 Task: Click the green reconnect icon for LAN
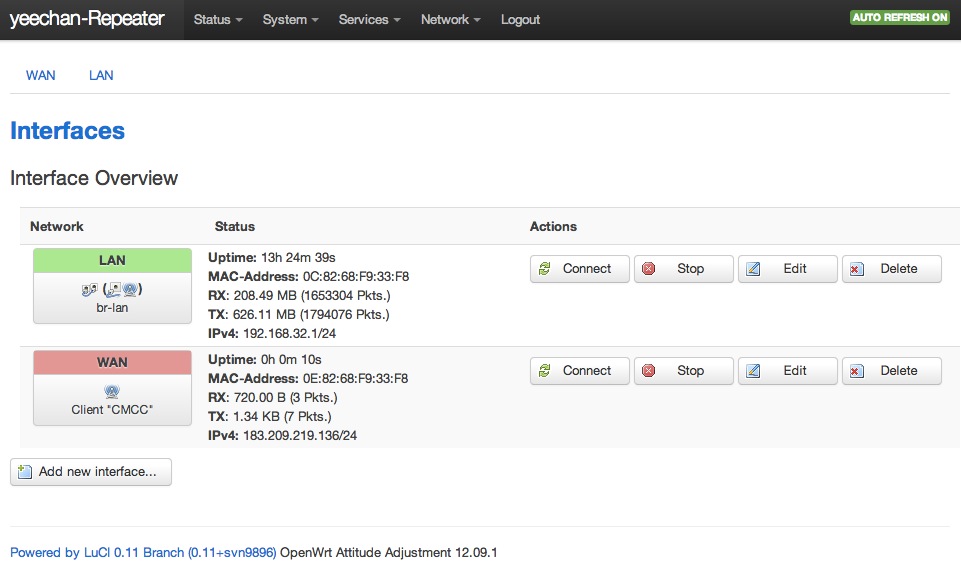click(545, 269)
